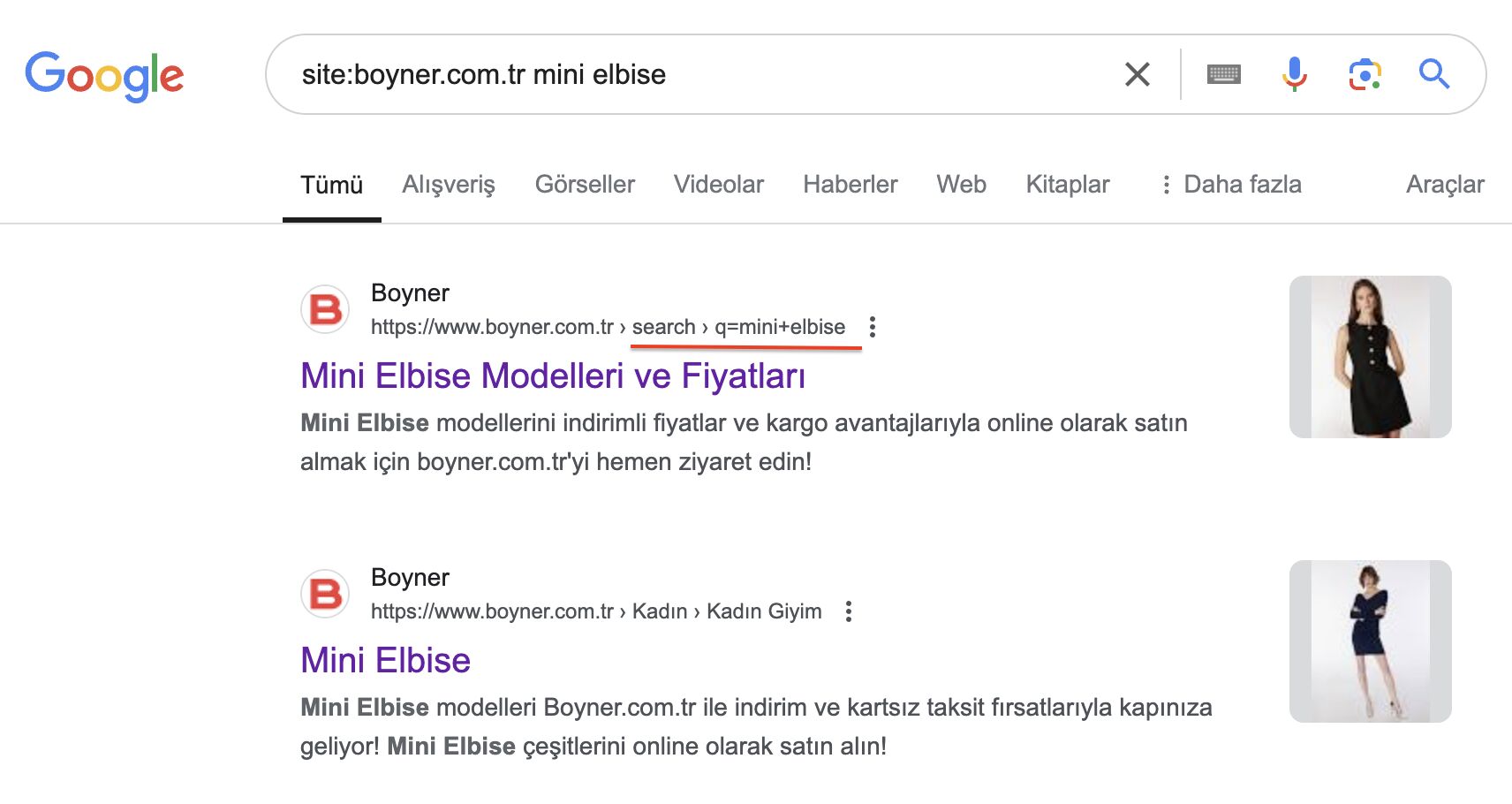Click the black dress thumbnail

1370,357
